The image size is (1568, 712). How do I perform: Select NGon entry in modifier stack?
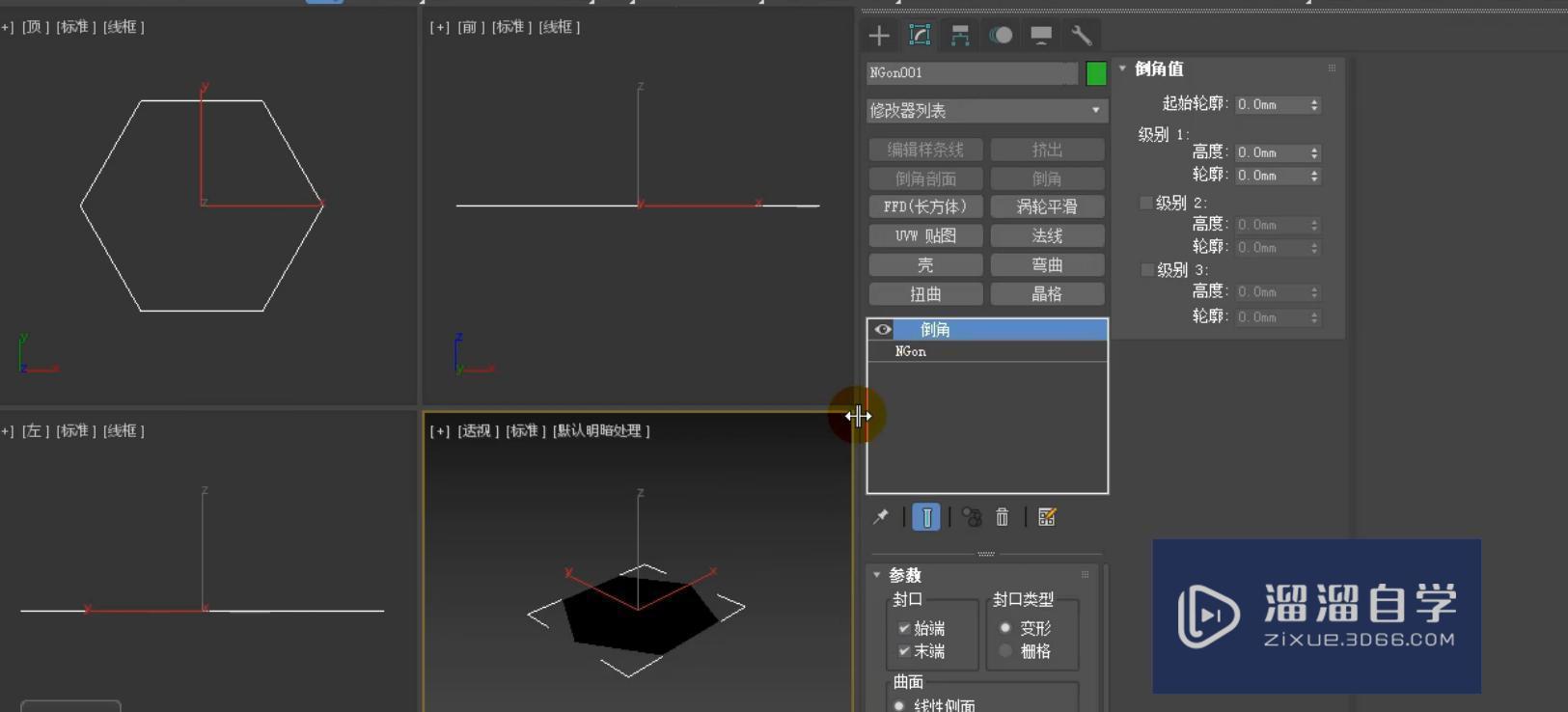pos(987,352)
